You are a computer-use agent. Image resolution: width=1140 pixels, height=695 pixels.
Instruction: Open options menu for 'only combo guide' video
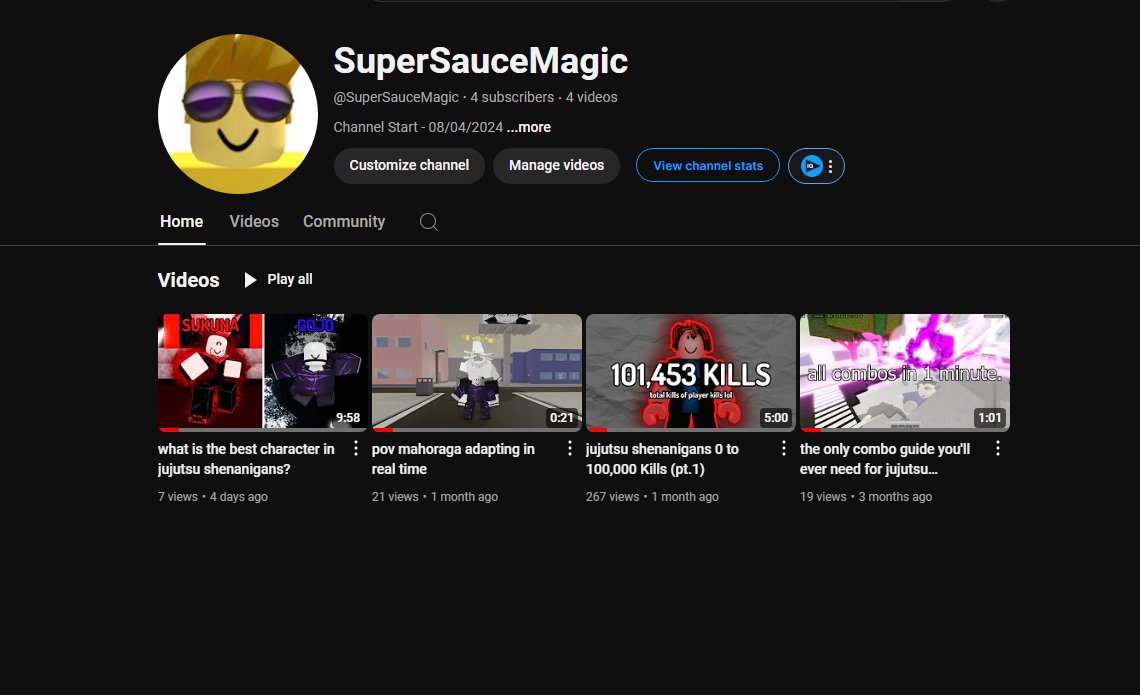click(998, 449)
